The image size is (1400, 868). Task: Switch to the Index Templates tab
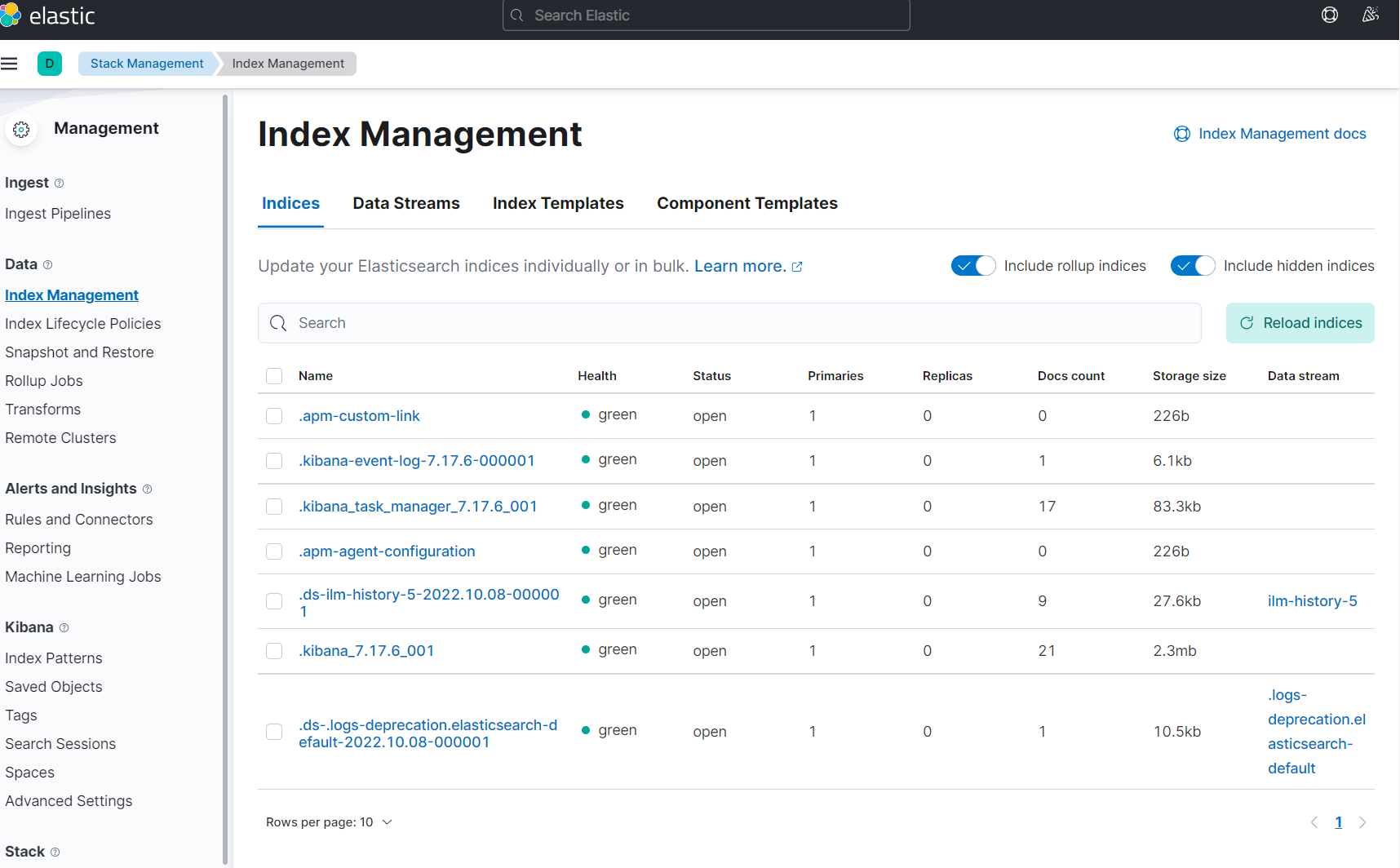pyautogui.click(x=558, y=203)
